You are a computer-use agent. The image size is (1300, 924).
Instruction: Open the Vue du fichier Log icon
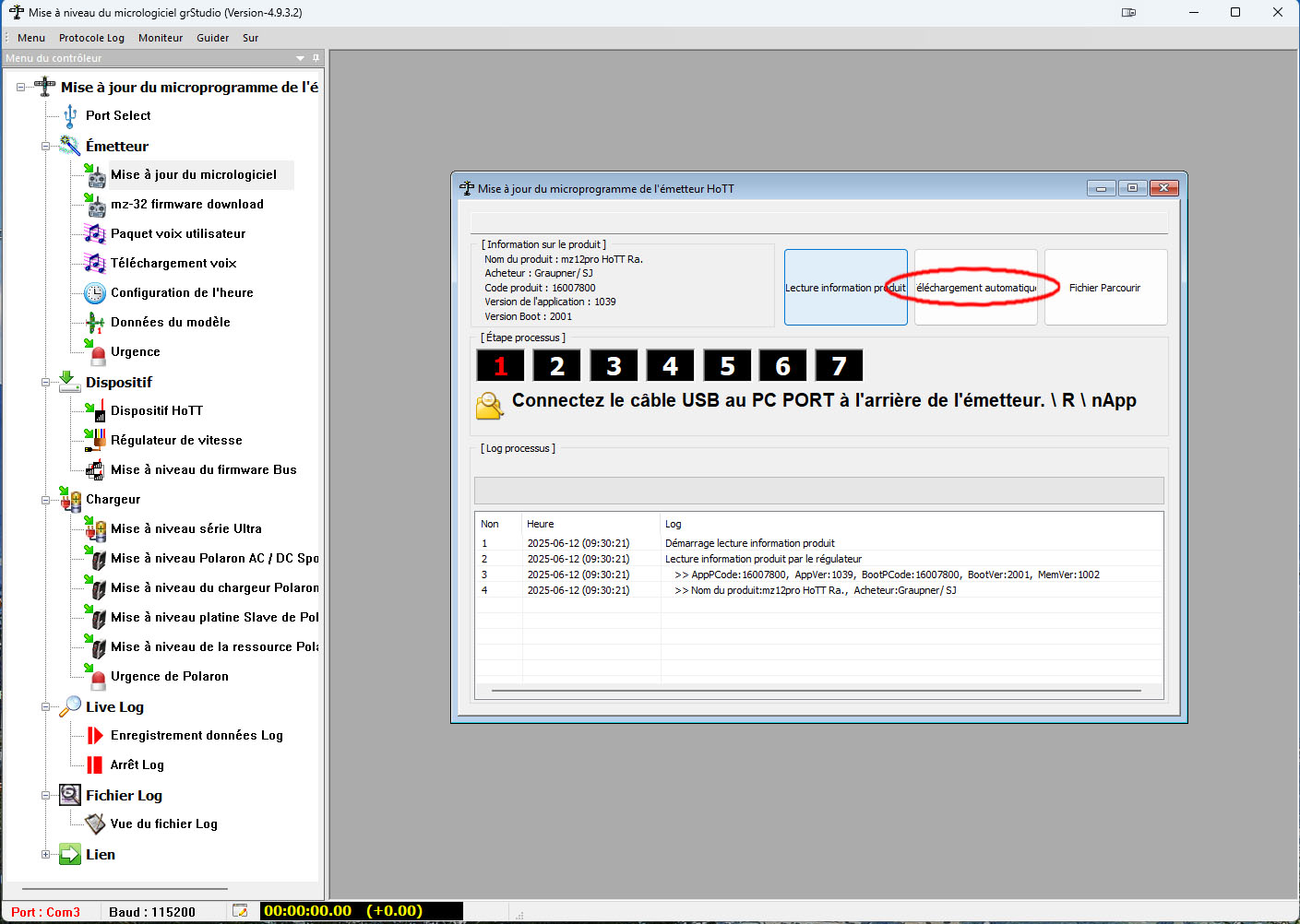coord(95,824)
